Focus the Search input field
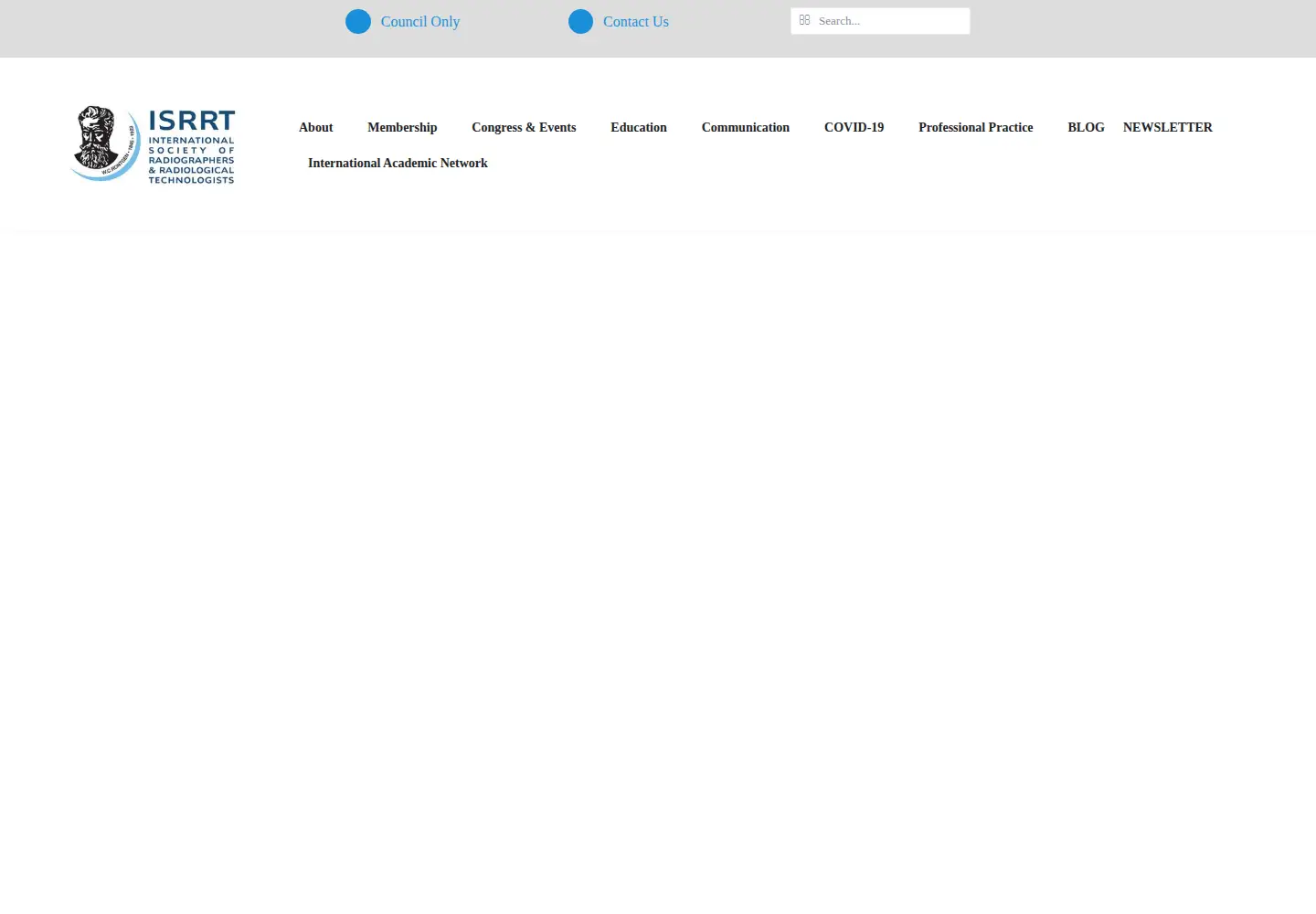Viewport: 1316px width, 914px height. pos(880,21)
